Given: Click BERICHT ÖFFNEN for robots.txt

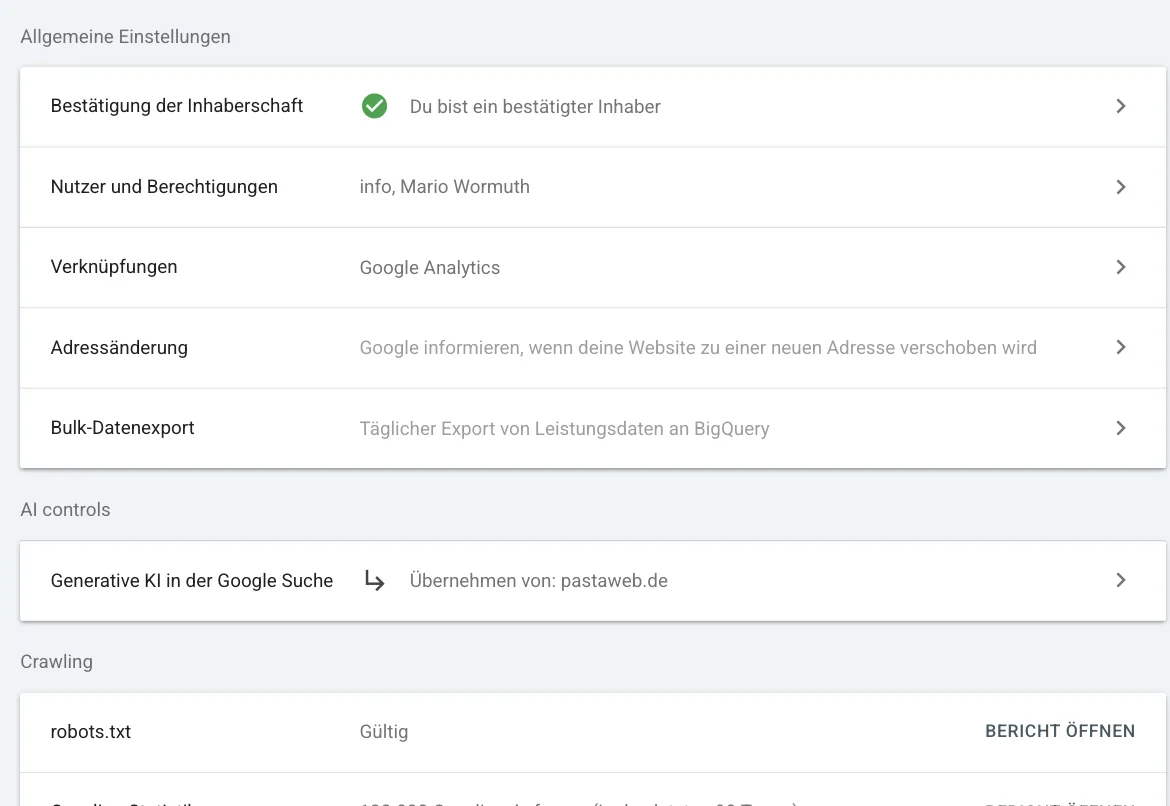Looking at the screenshot, I should click(x=1060, y=731).
